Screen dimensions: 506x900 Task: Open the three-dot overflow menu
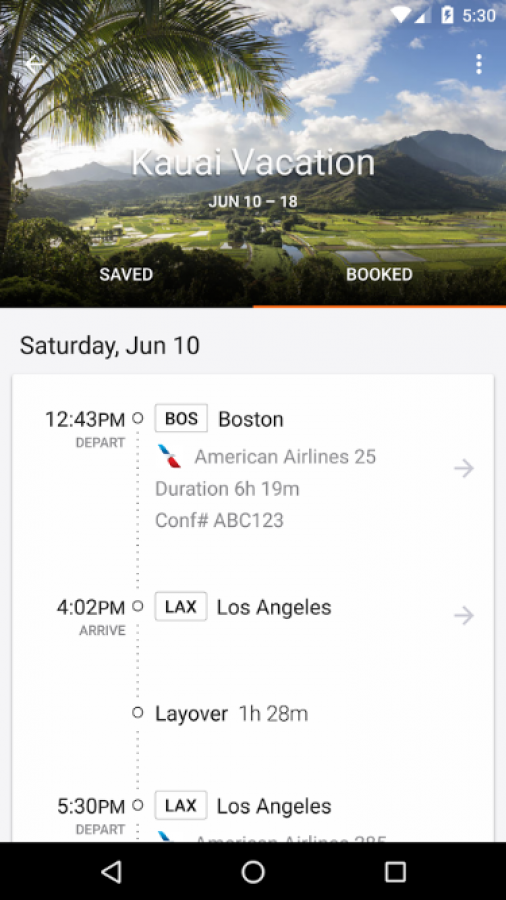click(x=478, y=64)
